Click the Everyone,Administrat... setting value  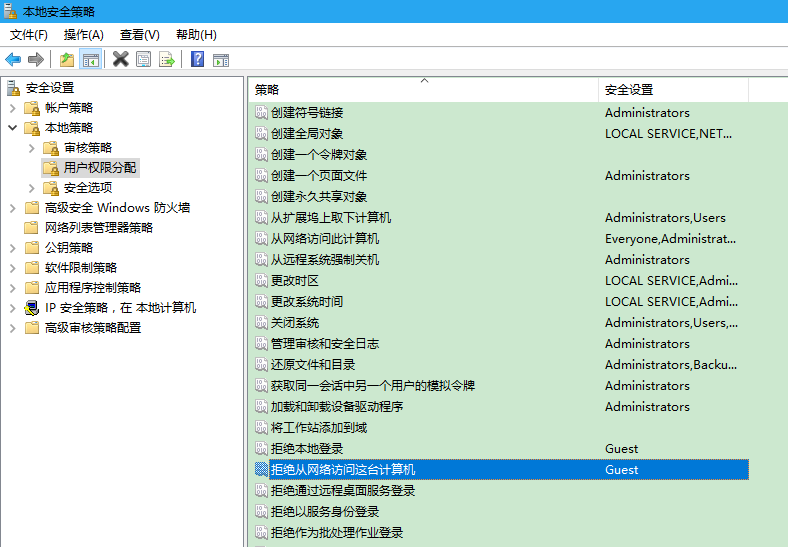click(x=670, y=239)
